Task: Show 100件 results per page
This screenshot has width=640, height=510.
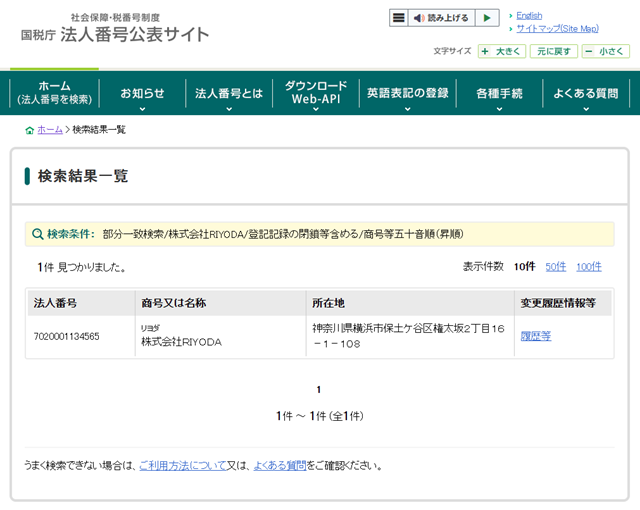Action: pos(589,267)
